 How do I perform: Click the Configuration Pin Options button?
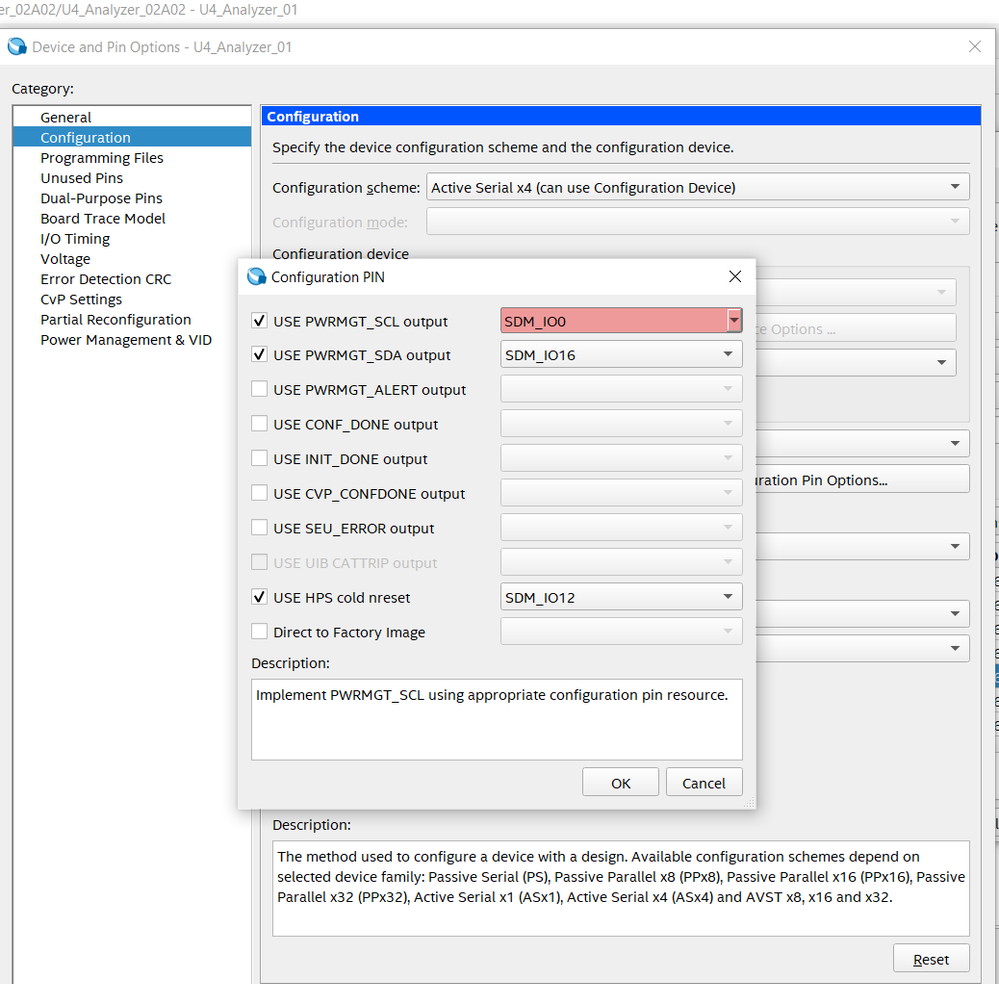pyautogui.click(x=862, y=480)
